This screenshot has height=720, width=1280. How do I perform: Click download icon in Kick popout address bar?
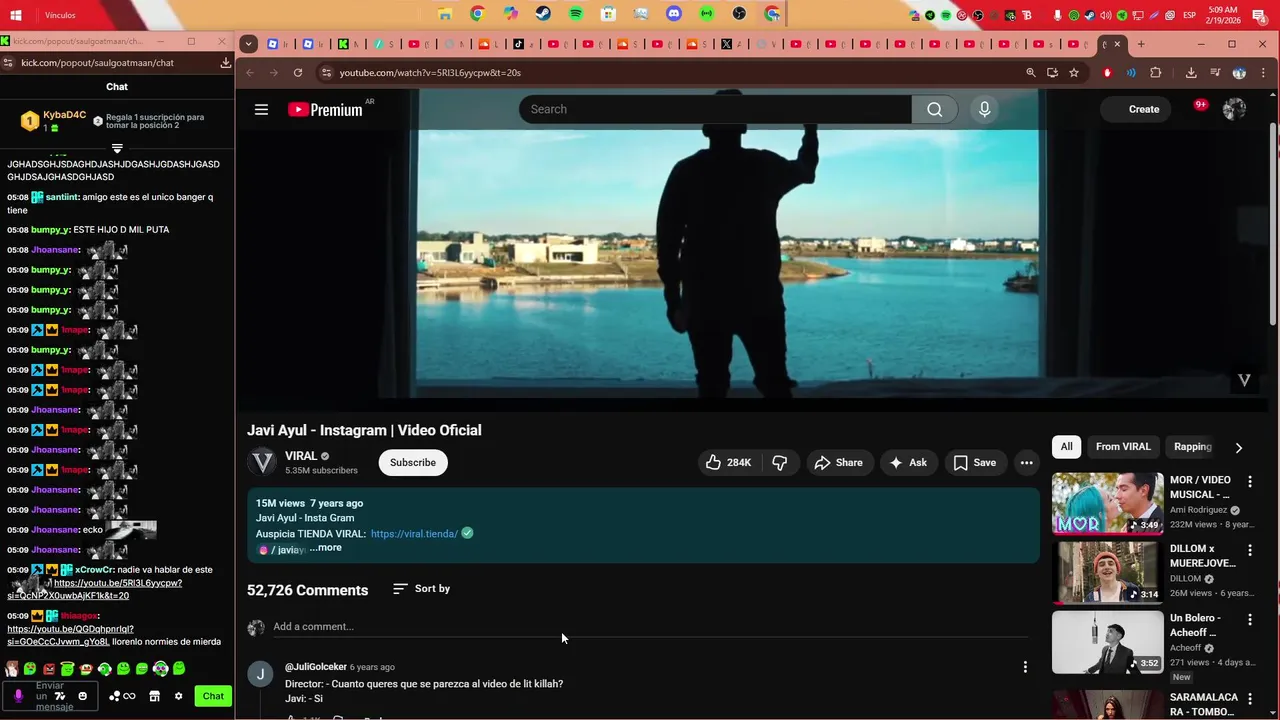point(226,62)
